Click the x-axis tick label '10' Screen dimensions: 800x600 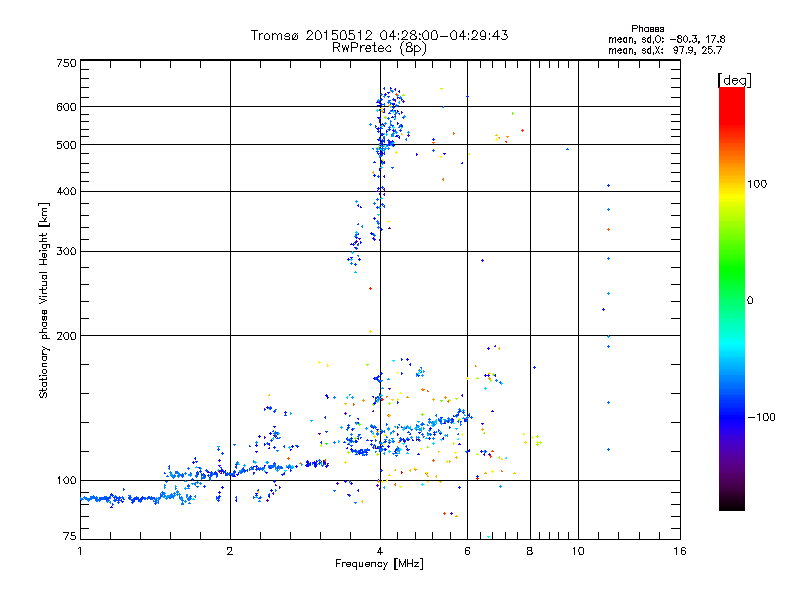tap(578, 551)
